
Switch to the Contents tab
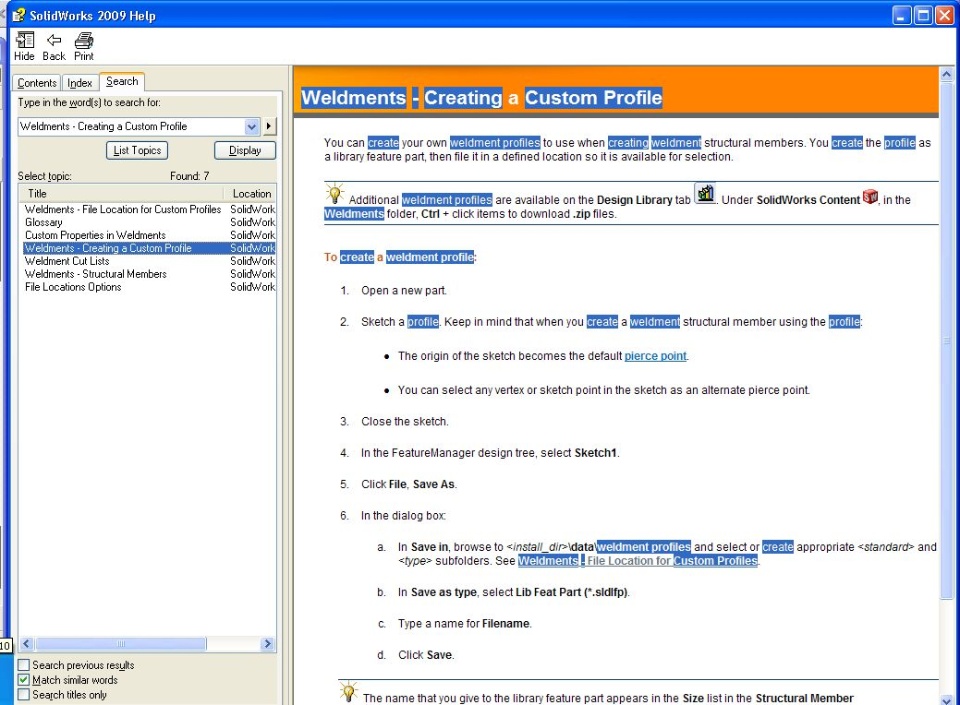coord(37,83)
